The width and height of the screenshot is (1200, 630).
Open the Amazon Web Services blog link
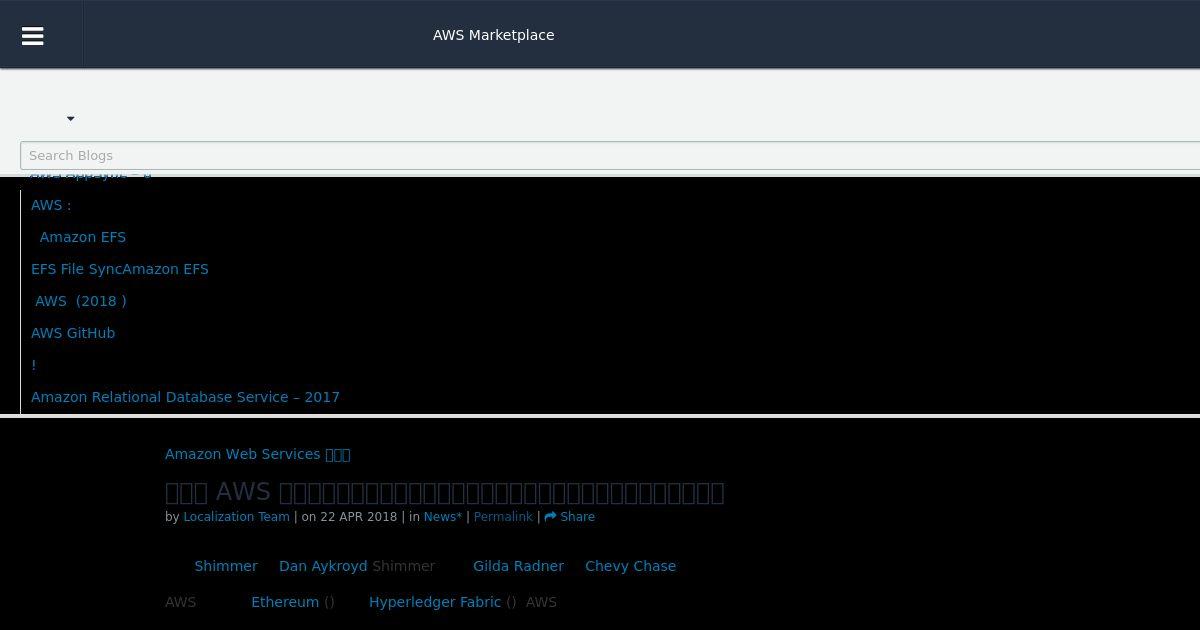tap(258, 454)
